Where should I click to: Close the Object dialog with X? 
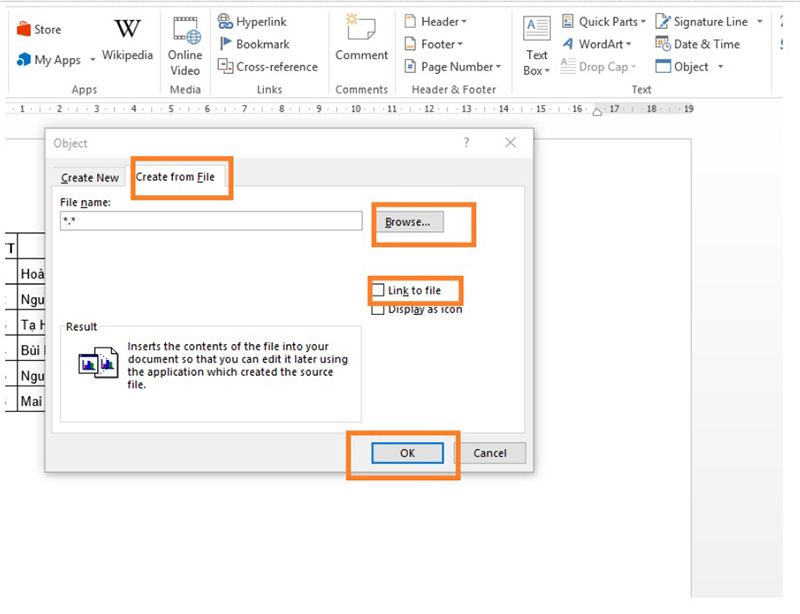tap(510, 142)
